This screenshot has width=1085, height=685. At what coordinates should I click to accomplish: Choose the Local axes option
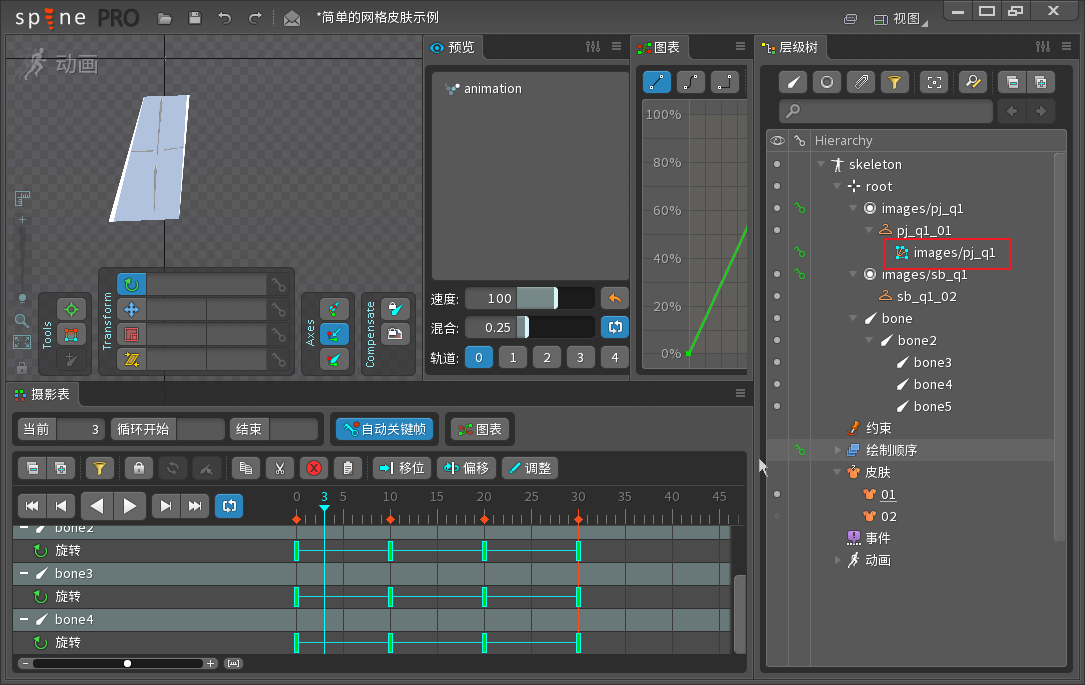coord(334,309)
